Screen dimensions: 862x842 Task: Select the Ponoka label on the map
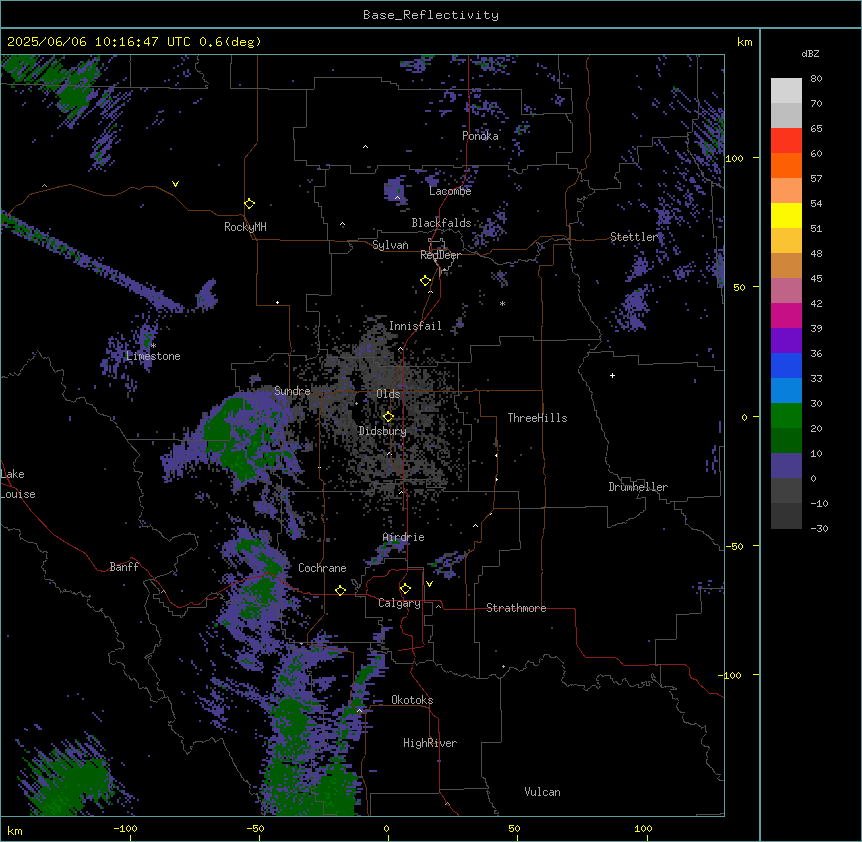[x=480, y=136]
